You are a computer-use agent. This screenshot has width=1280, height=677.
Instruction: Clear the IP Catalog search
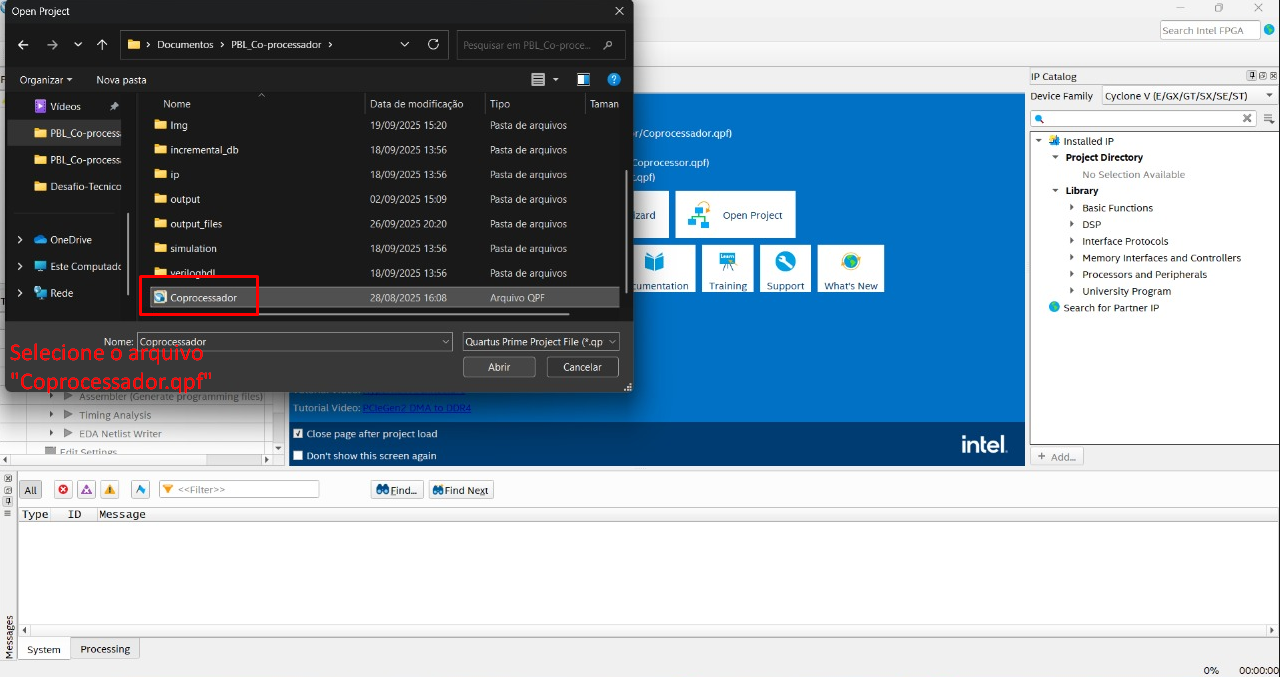click(1247, 118)
